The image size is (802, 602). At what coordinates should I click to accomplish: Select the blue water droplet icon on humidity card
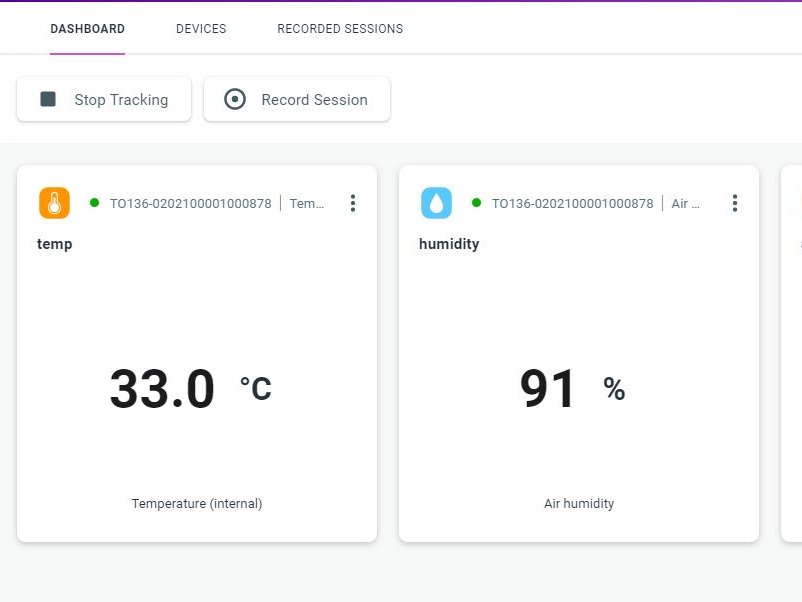436,203
